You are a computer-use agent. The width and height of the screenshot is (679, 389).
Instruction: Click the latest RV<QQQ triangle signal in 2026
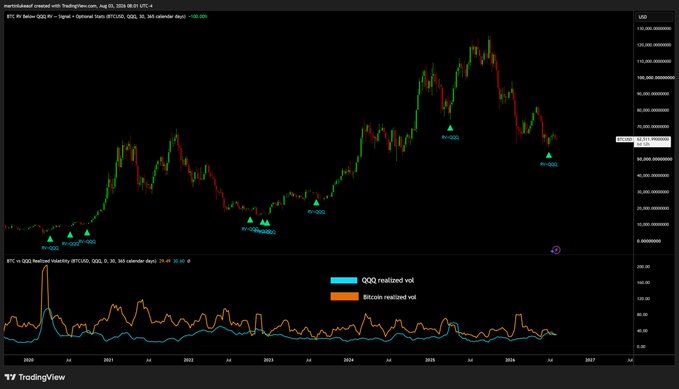coord(549,155)
